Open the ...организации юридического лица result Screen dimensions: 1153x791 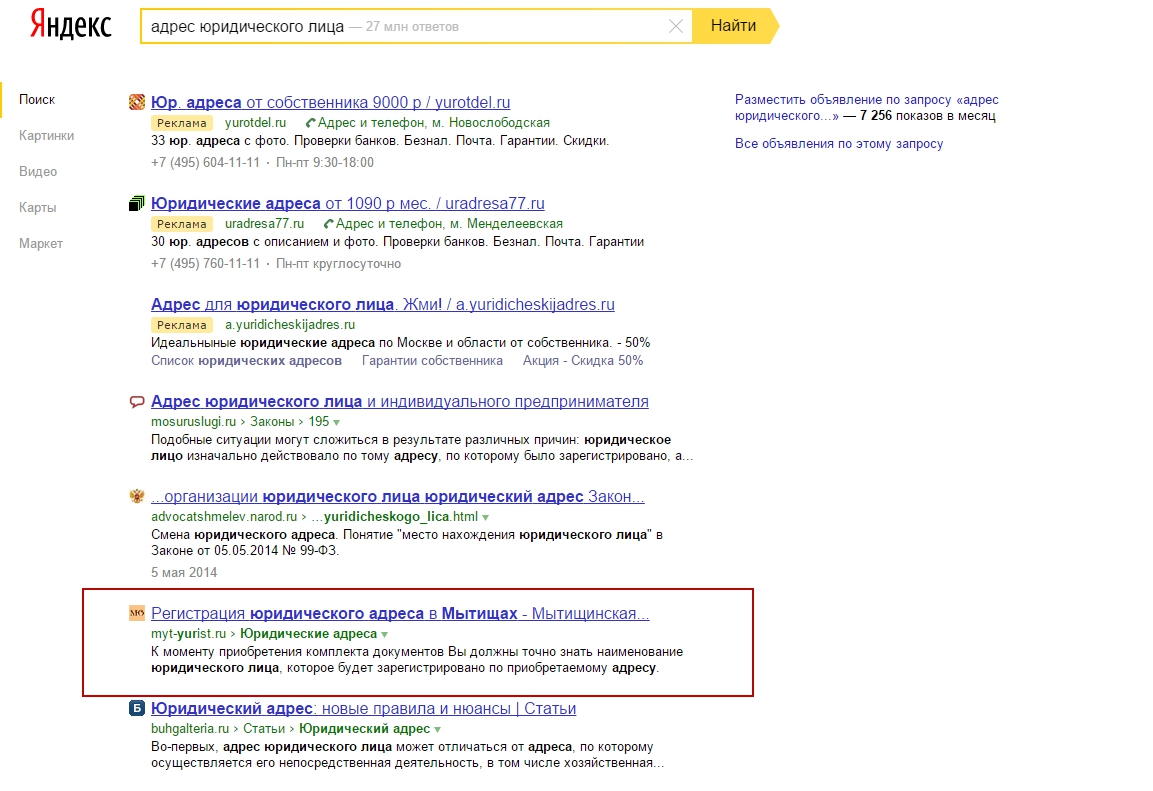(397, 496)
